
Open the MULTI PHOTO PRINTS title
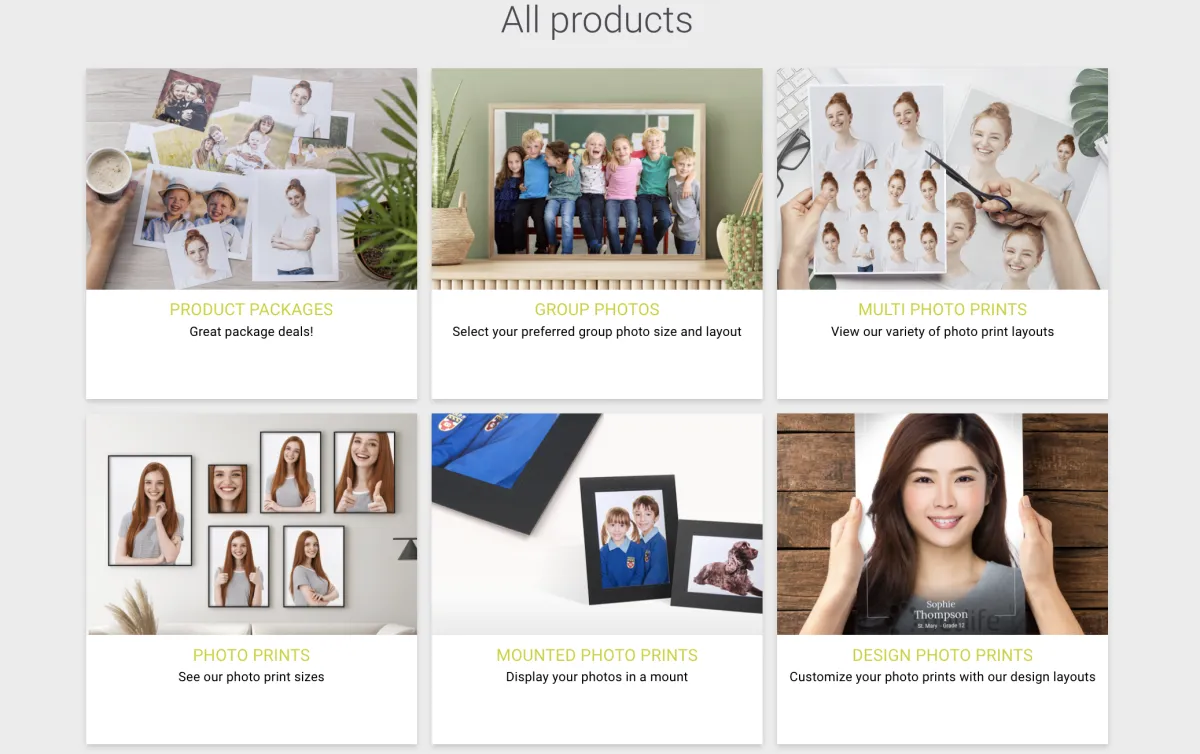(942, 310)
